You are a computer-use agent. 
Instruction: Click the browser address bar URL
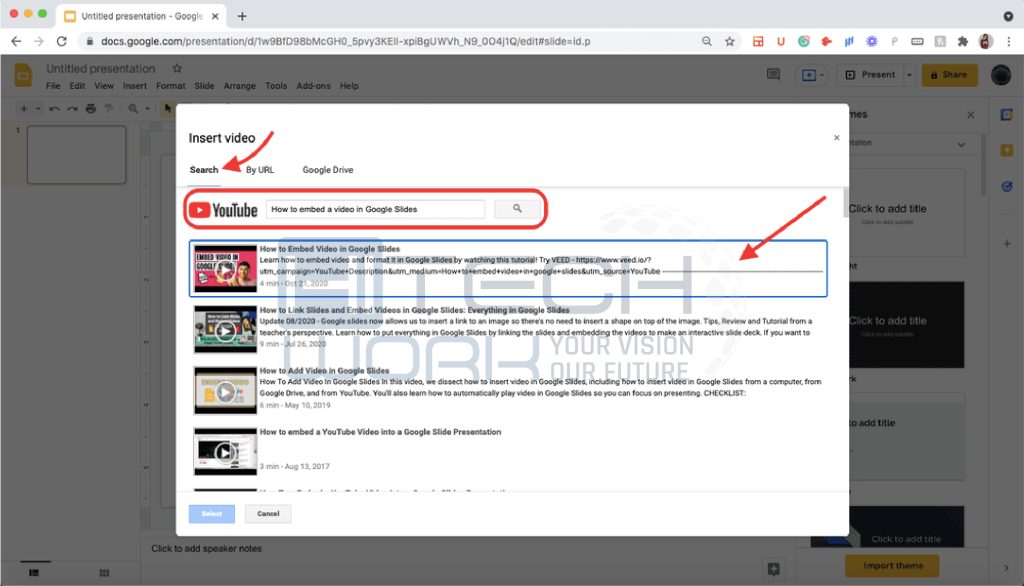pyautogui.click(x=345, y=41)
